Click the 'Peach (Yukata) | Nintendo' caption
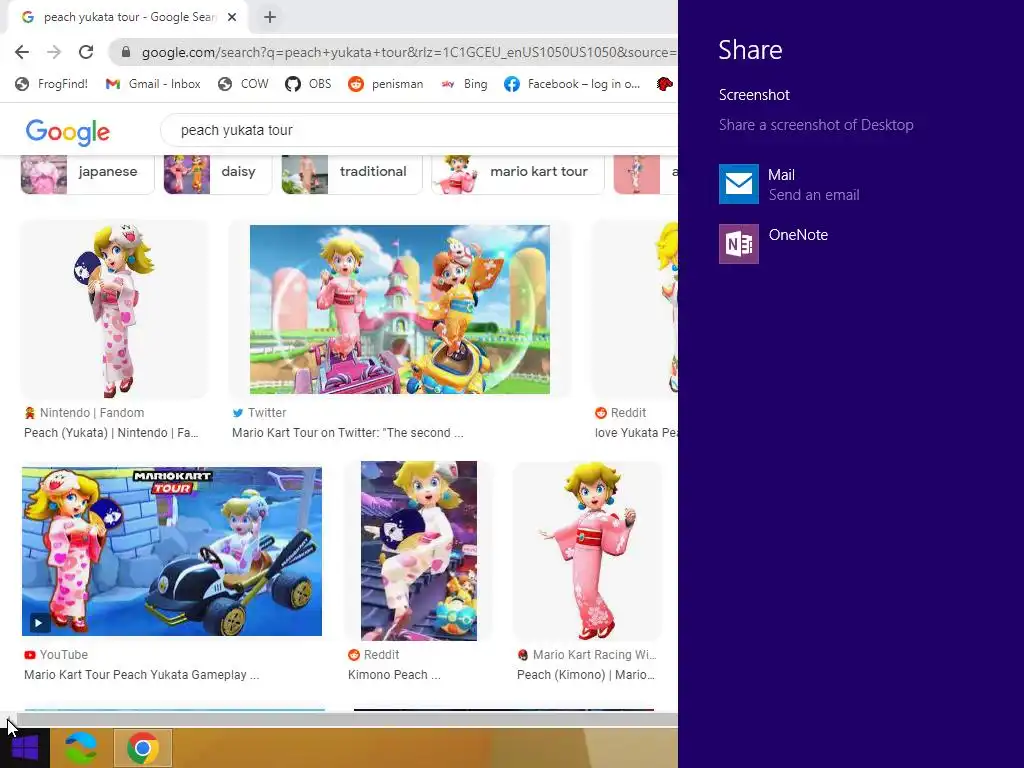 pyautogui.click(x=111, y=433)
